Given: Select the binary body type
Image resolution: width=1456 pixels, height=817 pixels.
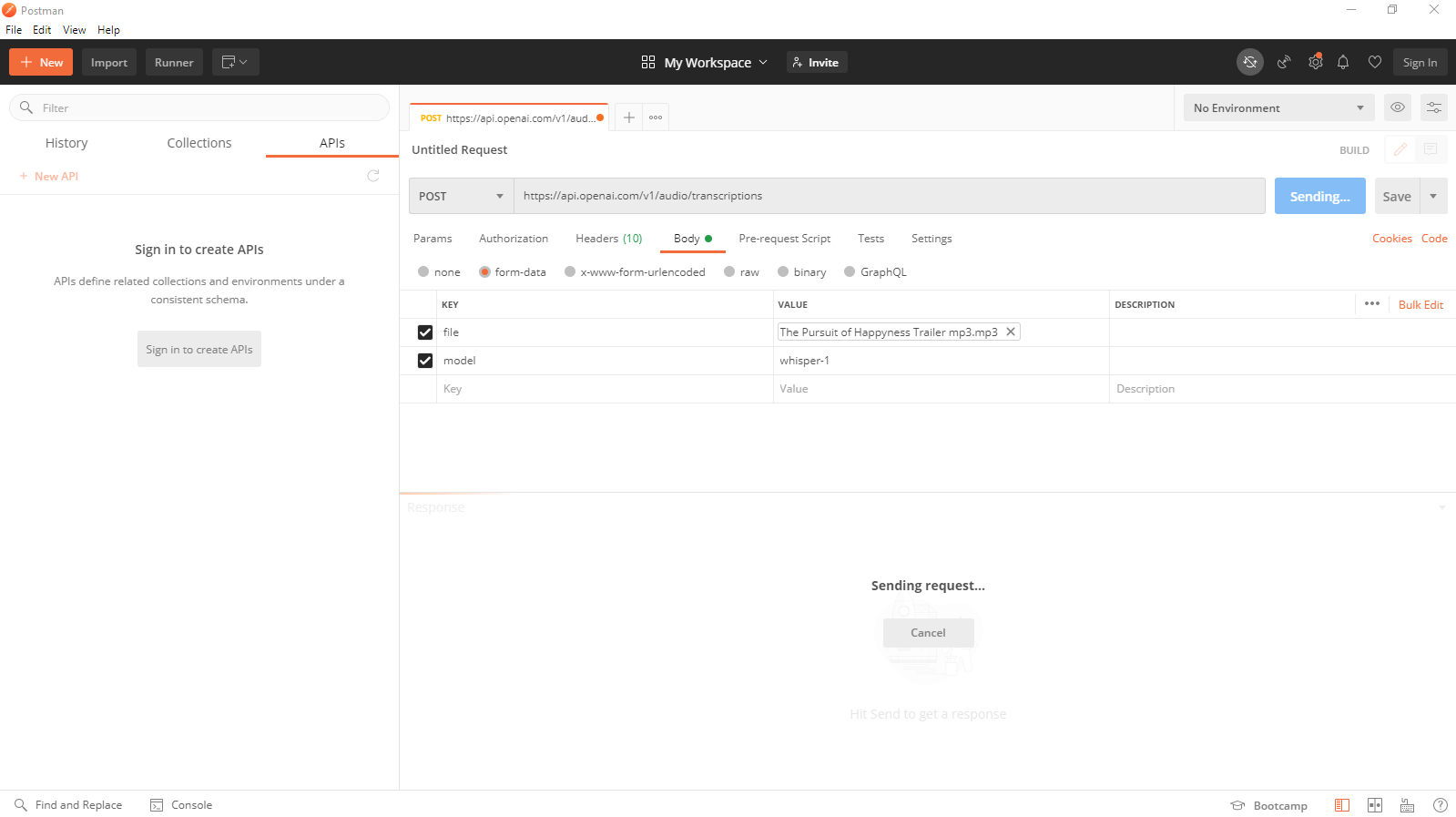Looking at the screenshot, I should pos(783,271).
